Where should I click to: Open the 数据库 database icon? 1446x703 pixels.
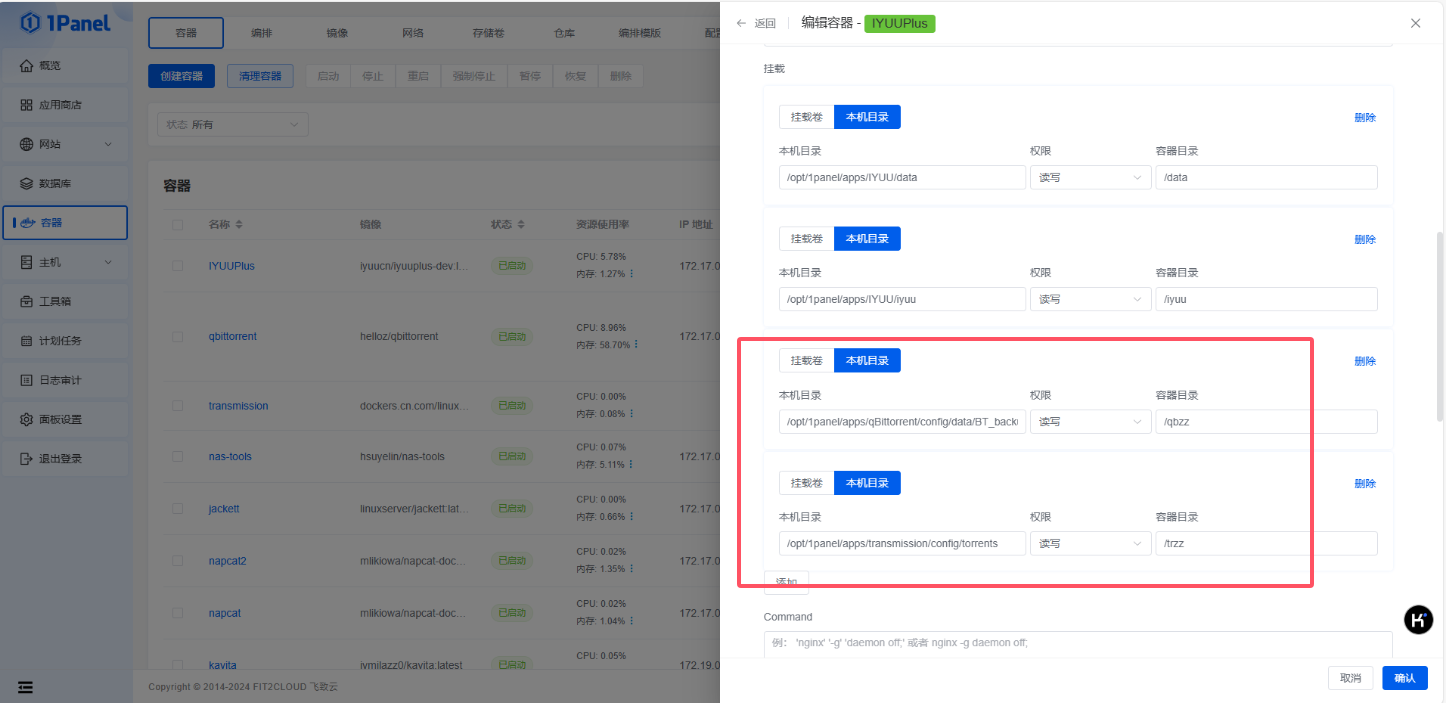pyautogui.click(x=27, y=184)
